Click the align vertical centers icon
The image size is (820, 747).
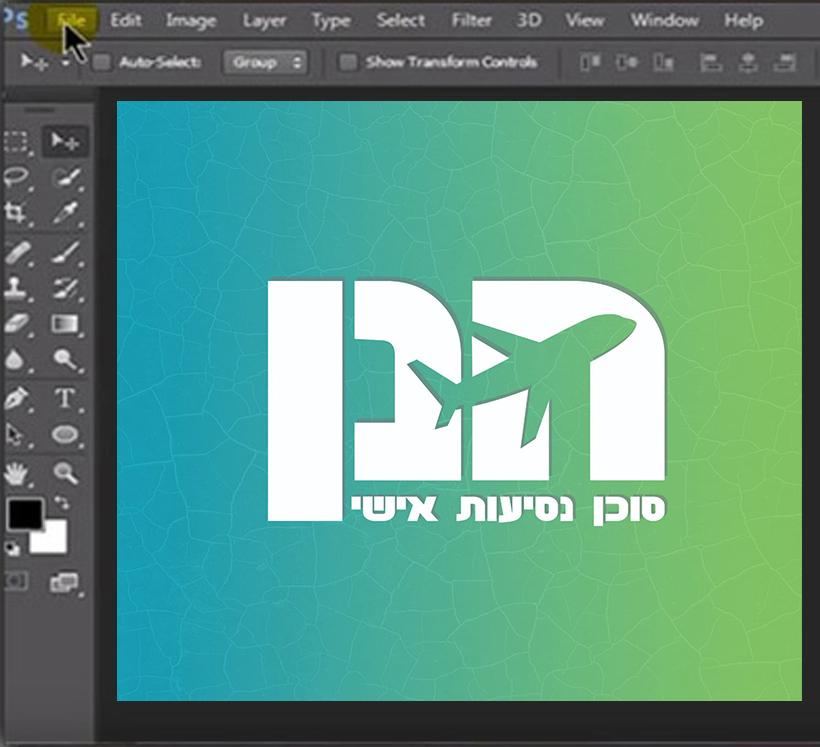627,63
